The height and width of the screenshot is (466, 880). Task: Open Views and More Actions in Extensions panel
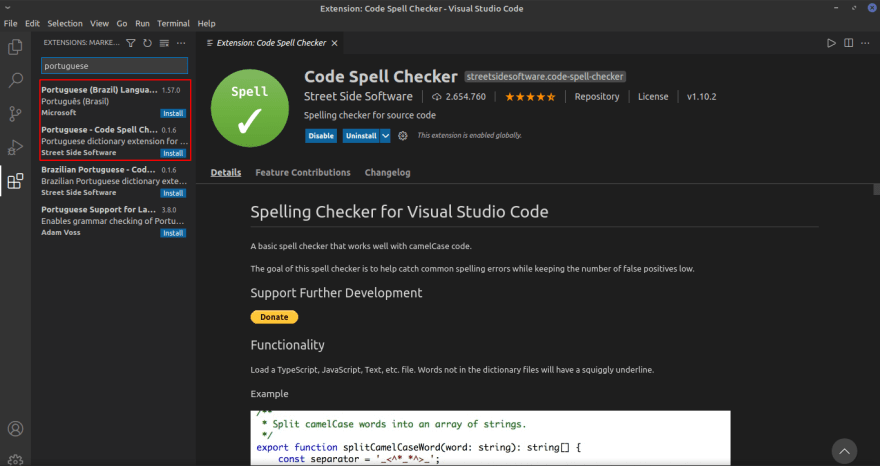(181, 43)
